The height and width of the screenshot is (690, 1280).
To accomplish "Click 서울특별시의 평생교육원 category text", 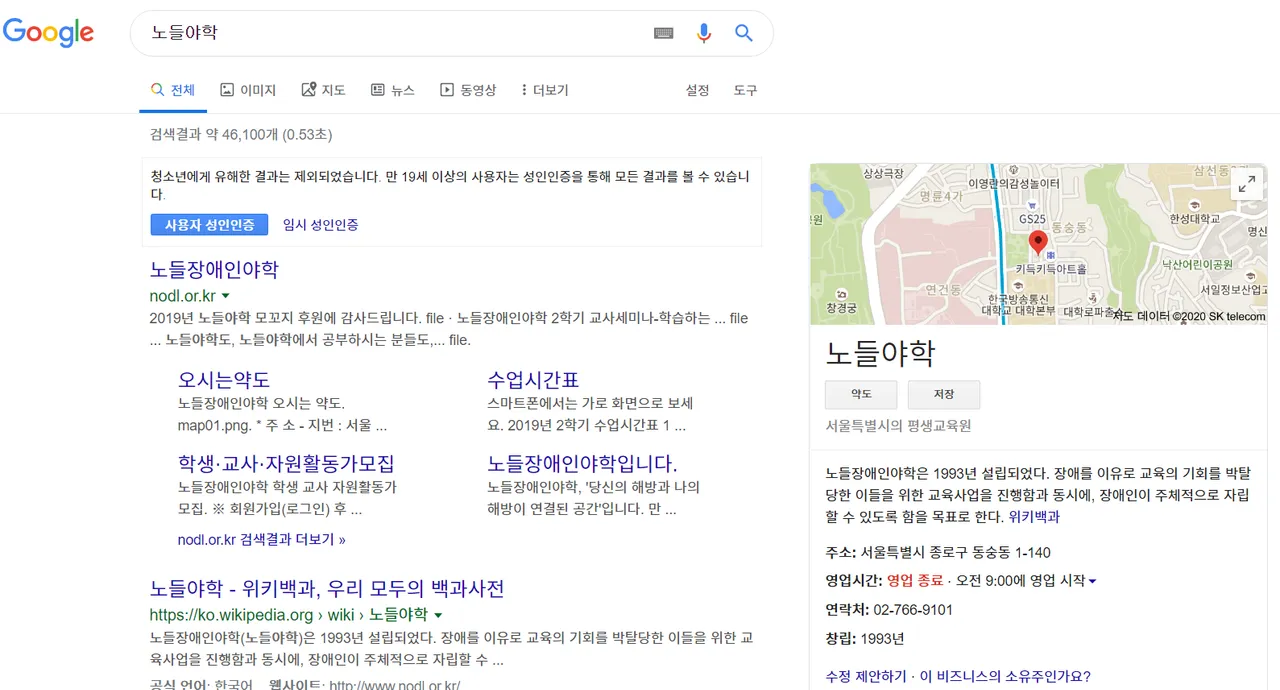I will tap(898, 426).
